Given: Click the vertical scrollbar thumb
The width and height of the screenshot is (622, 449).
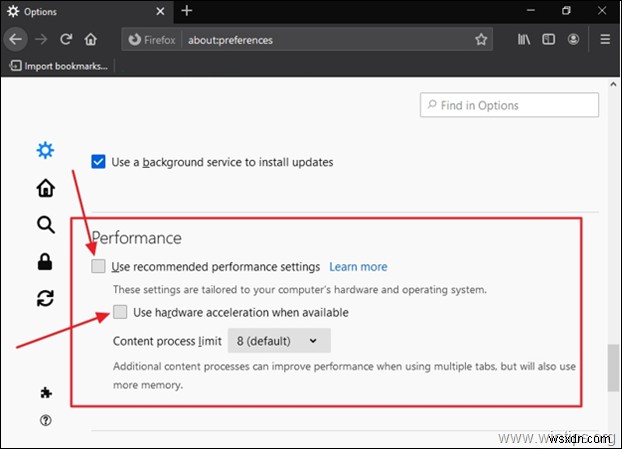Looking at the screenshot, I should pyautogui.click(x=611, y=368).
